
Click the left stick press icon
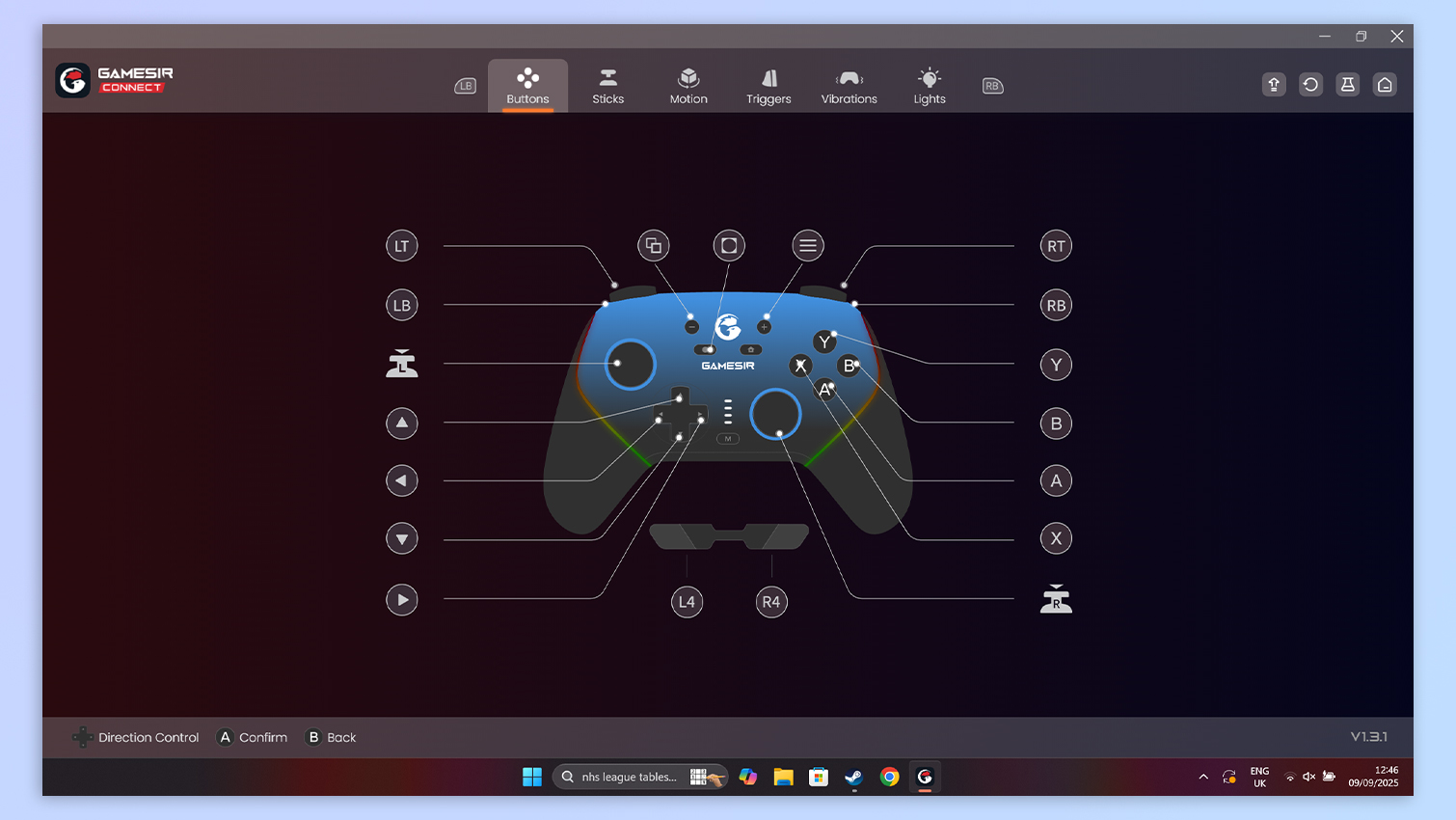tap(402, 365)
